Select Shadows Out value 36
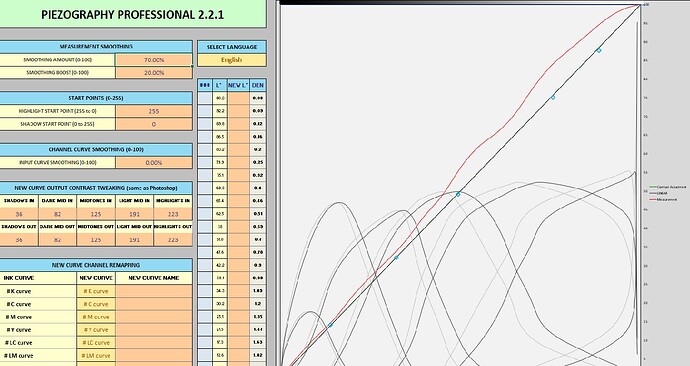This screenshot has height=366, width=690. point(19,239)
